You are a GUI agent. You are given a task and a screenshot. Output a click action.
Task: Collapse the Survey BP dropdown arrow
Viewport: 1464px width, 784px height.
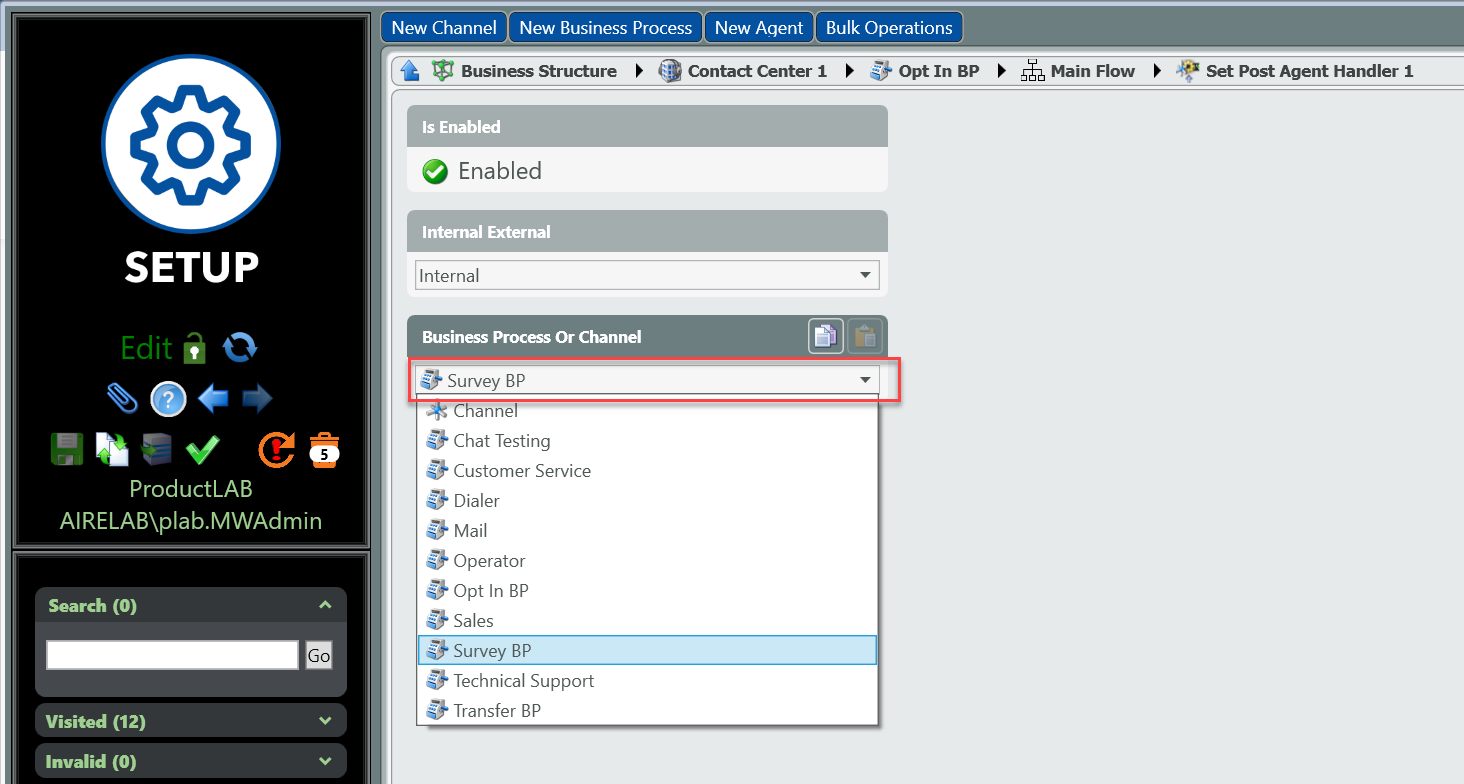864,381
